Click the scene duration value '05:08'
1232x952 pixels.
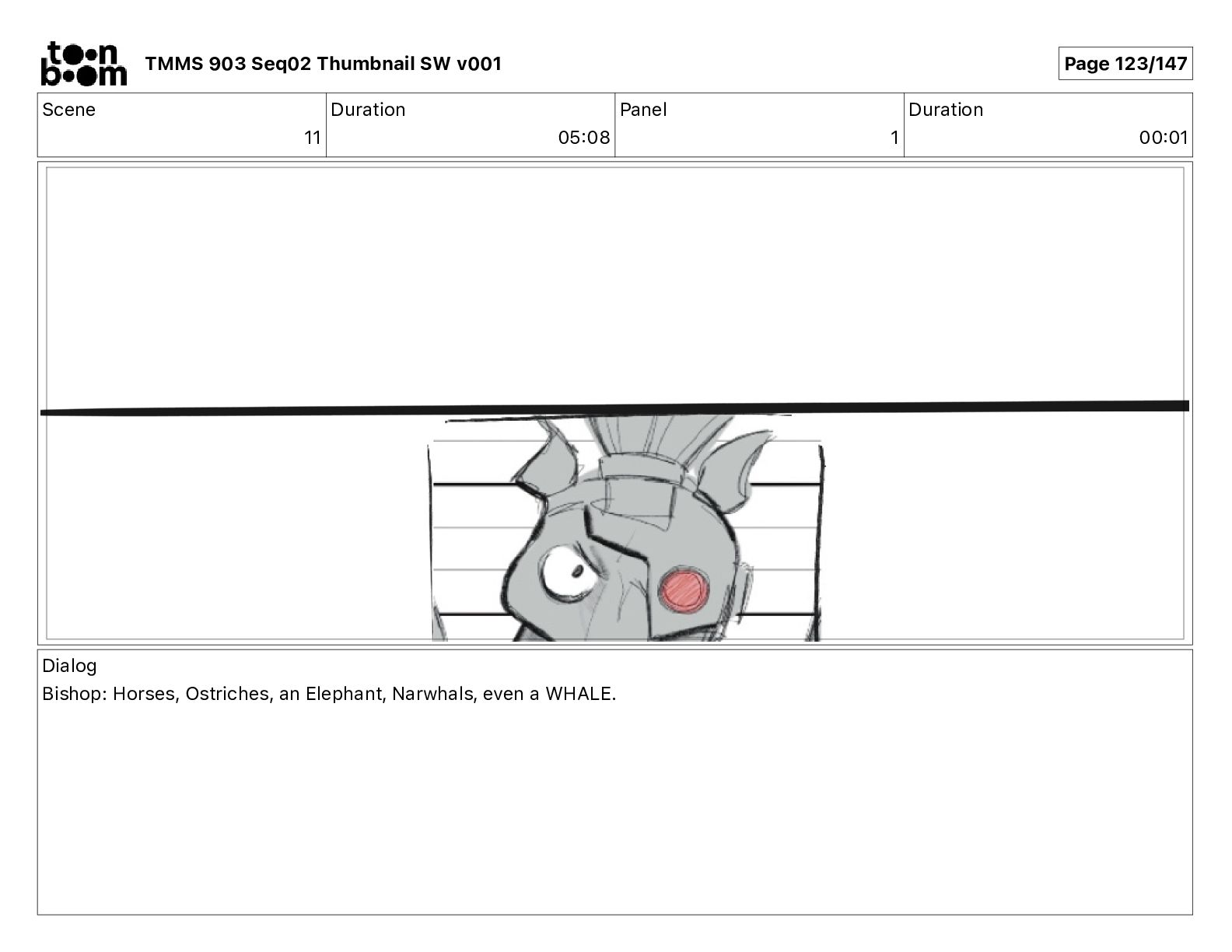click(x=583, y=138)
